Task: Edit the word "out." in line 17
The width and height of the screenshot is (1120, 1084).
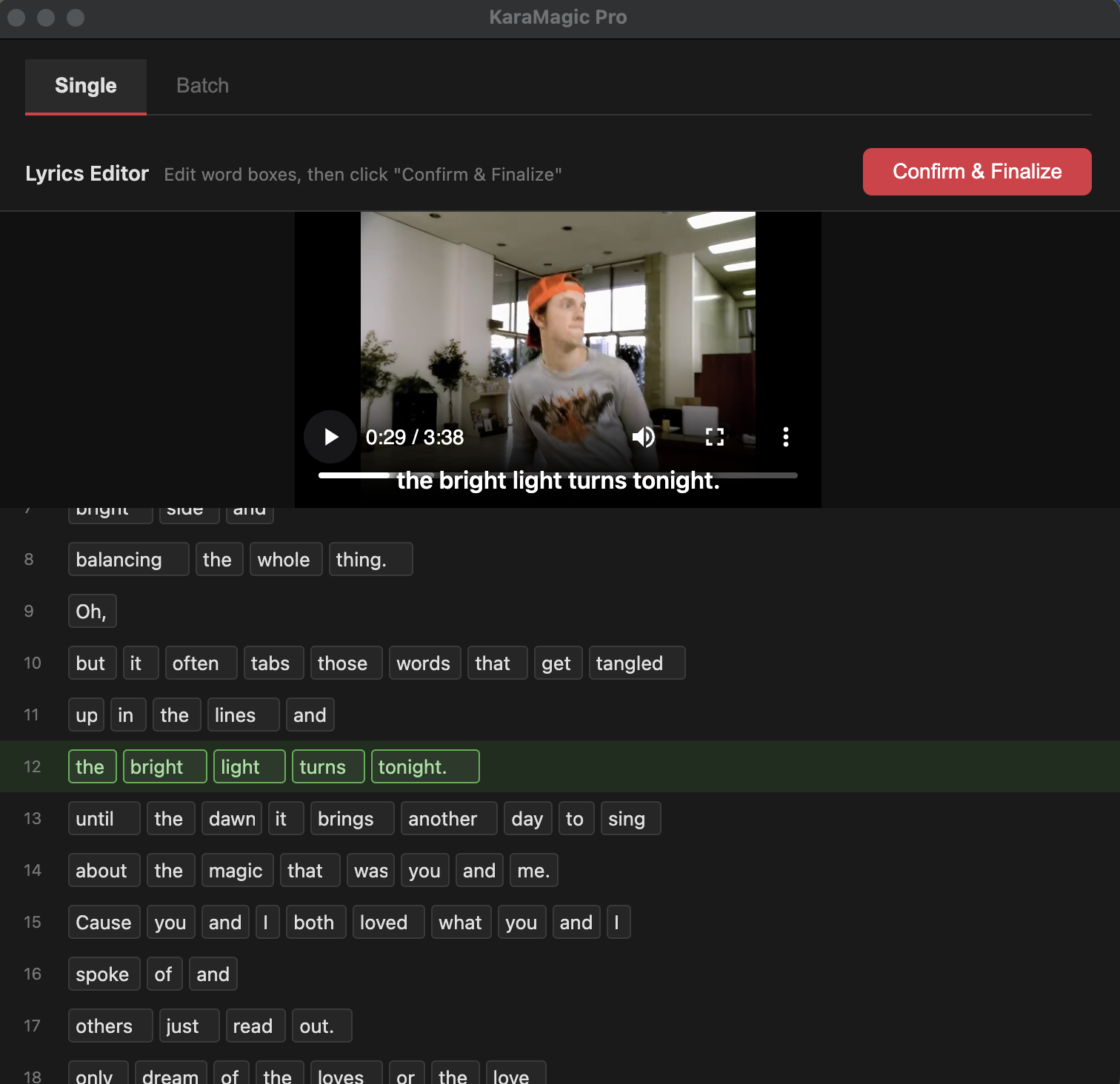Action: 322,1026
